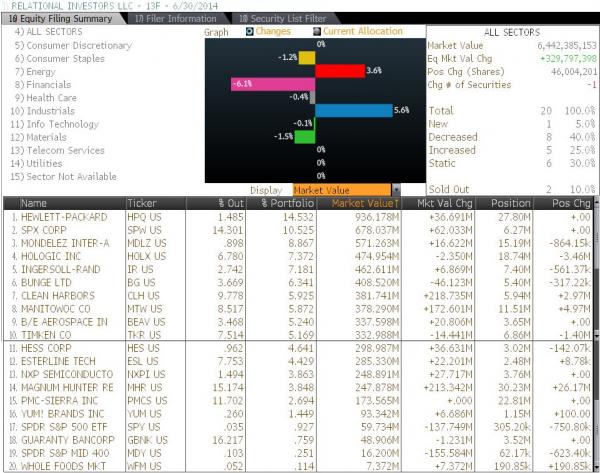Click the holdings table vertical scrollbar
This screenshot has width=600, height=473.
(596, 335)
